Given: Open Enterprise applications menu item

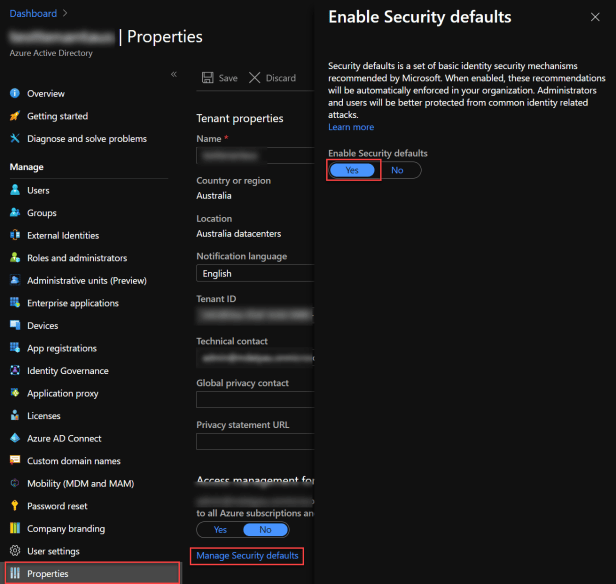Looking at the screenshot, I should 73,303.
